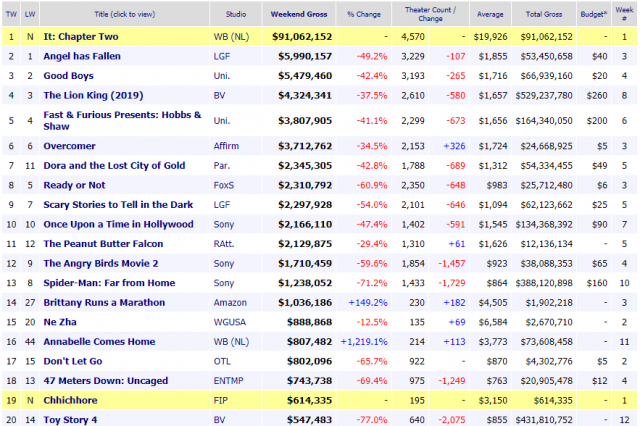Open the Don't Let Go link

click(x=73, y=362)
